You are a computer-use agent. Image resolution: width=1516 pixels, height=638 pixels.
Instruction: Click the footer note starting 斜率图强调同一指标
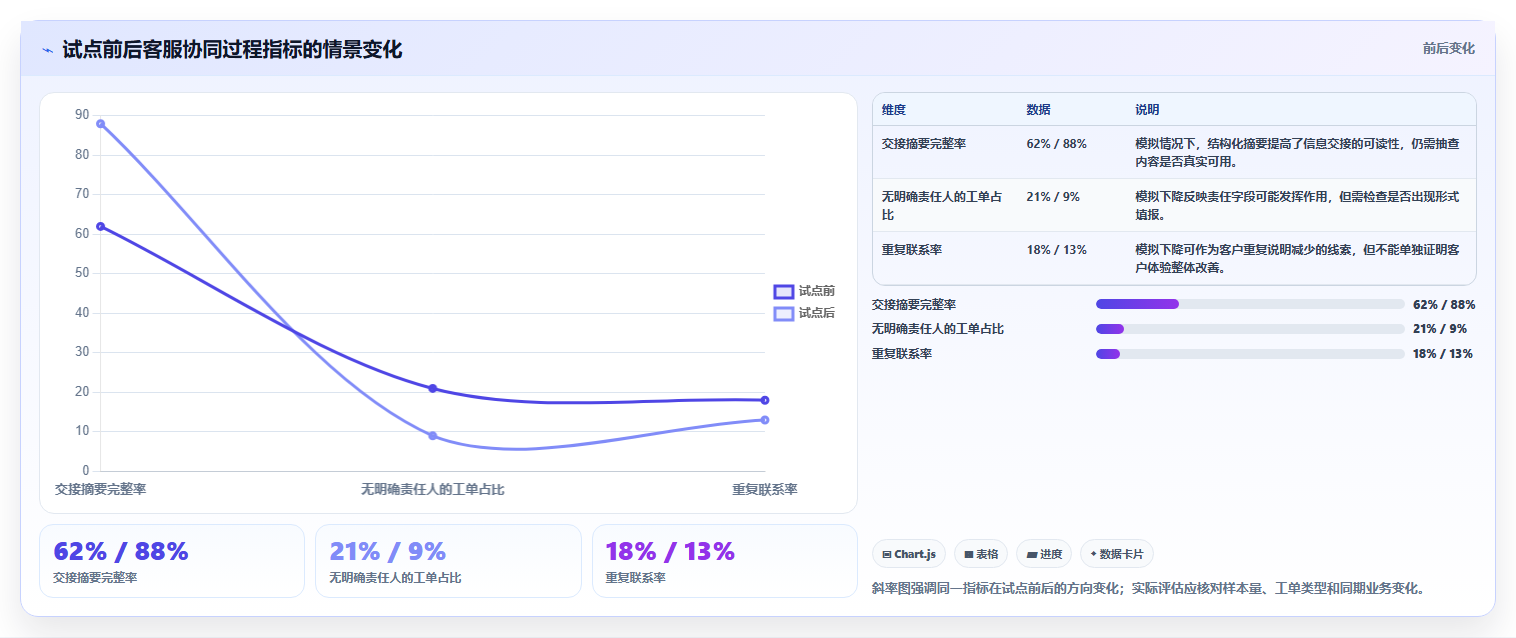(x=1148, y=589)
